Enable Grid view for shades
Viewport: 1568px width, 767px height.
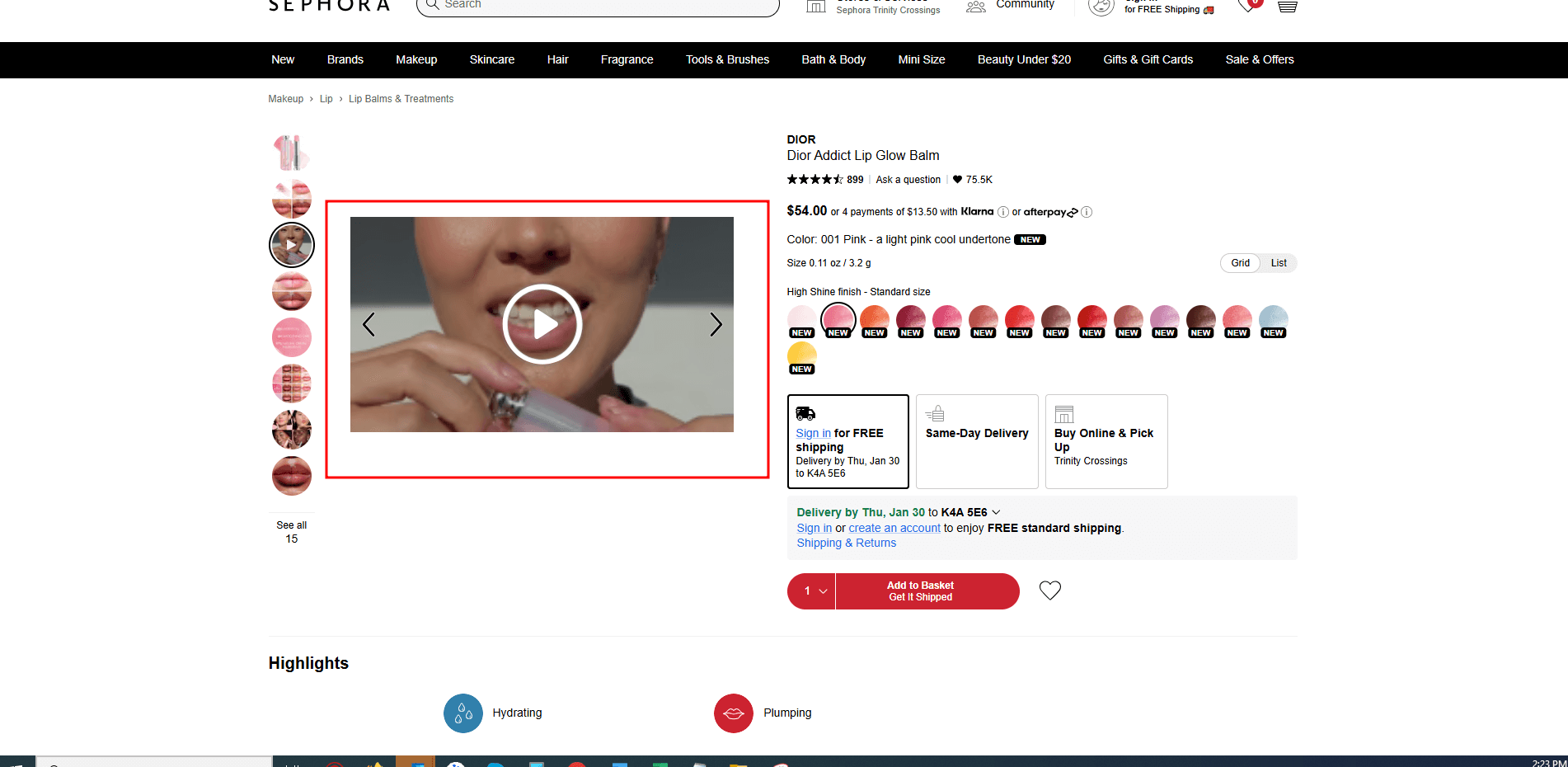(x=1239, y=262)
